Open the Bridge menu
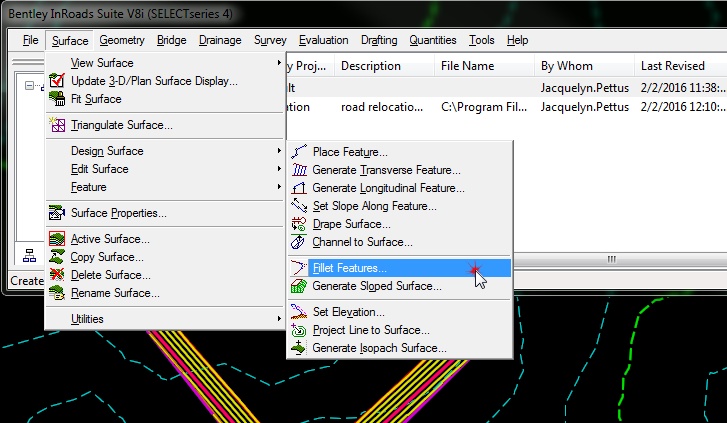727x423 pixels. (x=172, y=40)
